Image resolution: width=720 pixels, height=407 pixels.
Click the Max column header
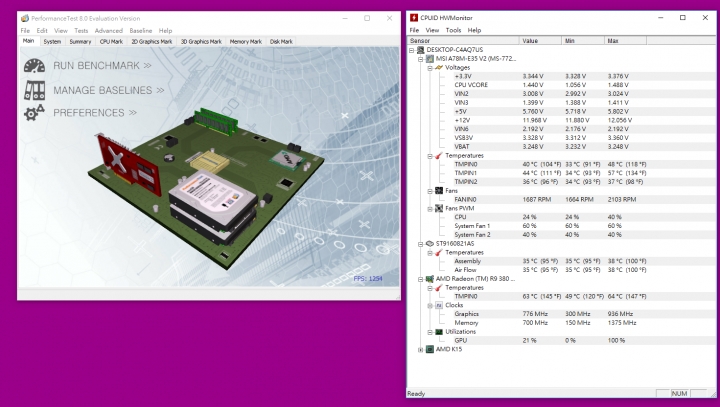[625, 41]
